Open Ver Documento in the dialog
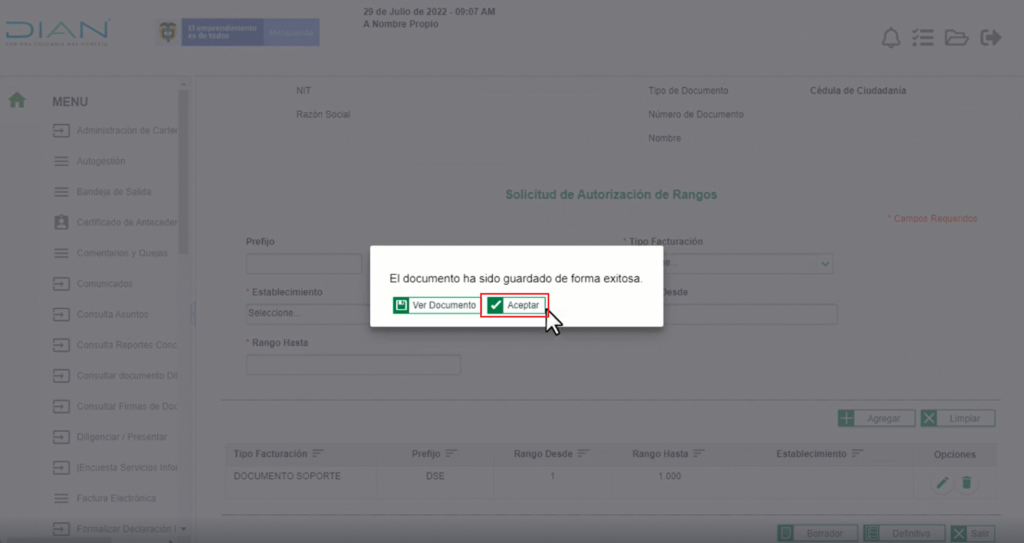Image resolution: width=1024 pixels, height=543 pixels. tap(436, 305)
